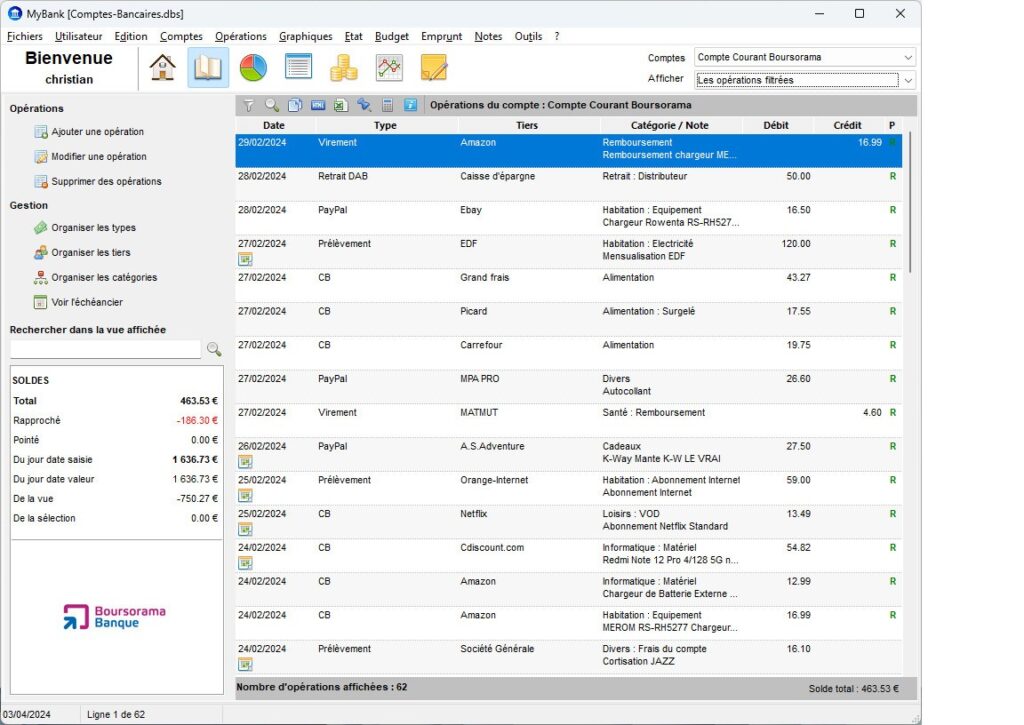
Task: Open the Budget menu
Action: click(392, 37)
